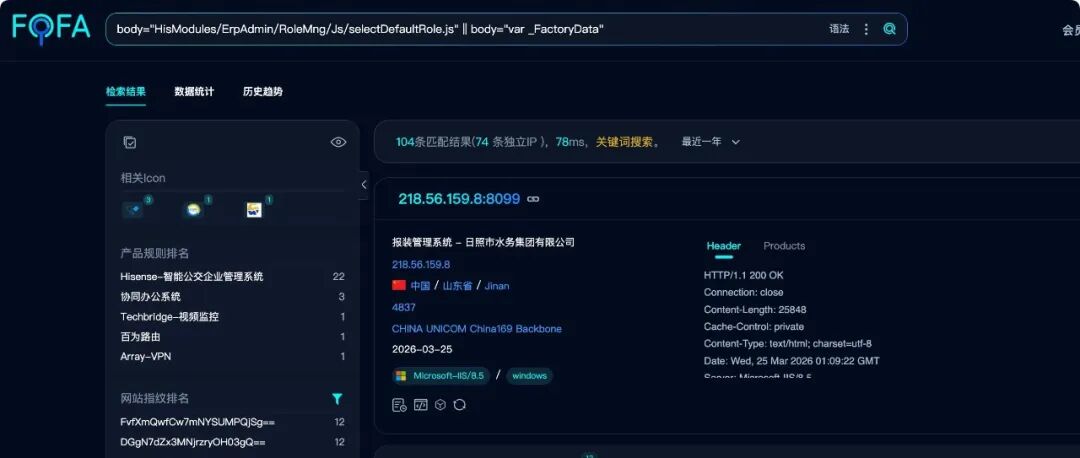The height and width of the screenshot is (458, 1080).
Task: Click the 关键词搜索 keyword search link
Action: (x=623, y=142)
